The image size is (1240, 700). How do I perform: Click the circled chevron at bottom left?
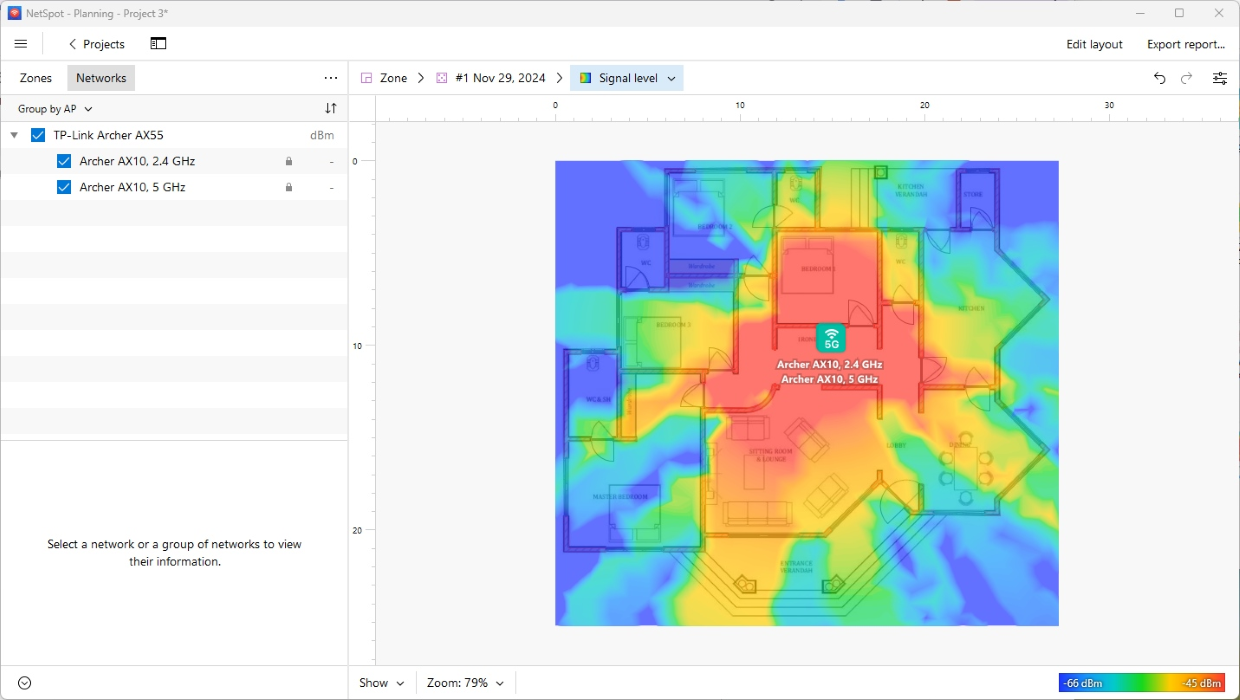pyautogui.click(x=25, y=683)
